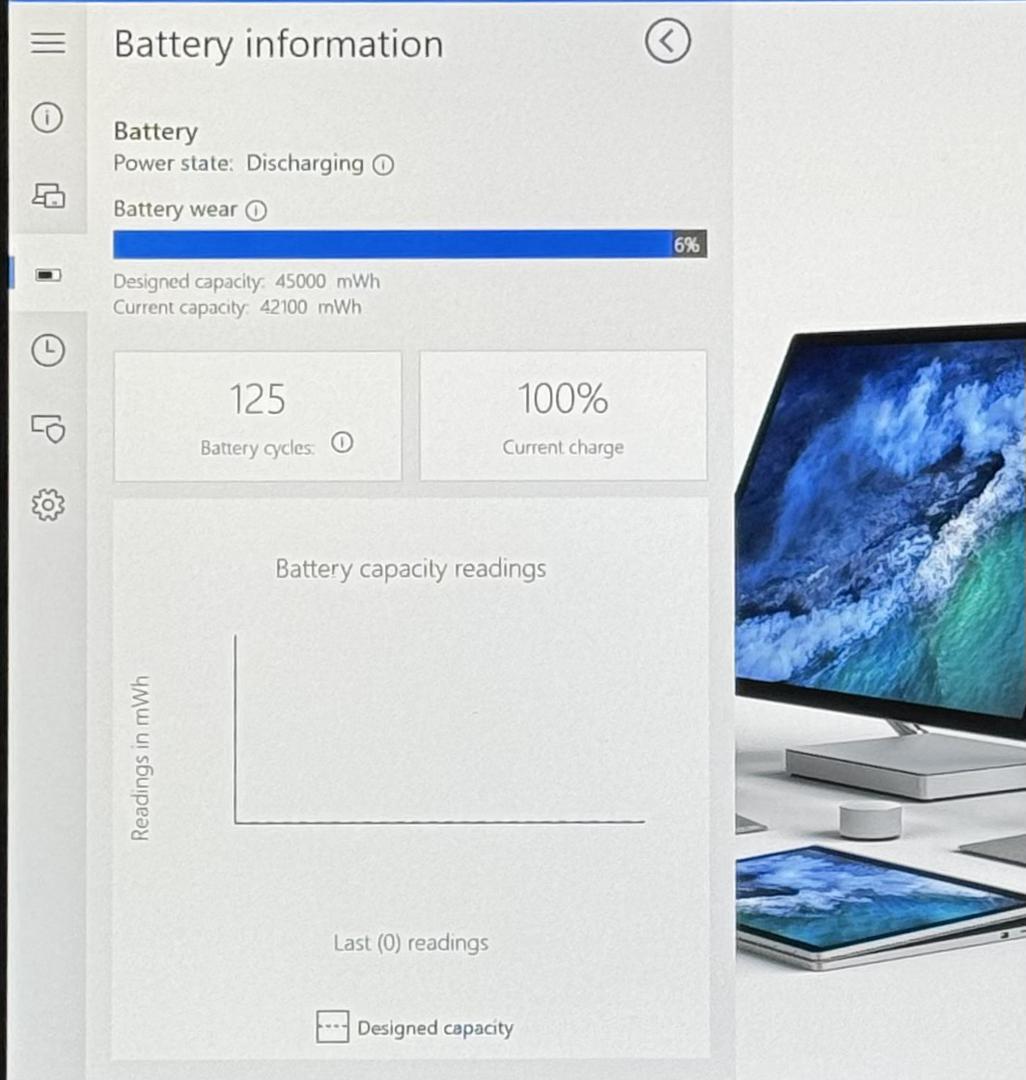Open the hamburger navigation menu
This screenshot has width=1026, height=1080.
pos(47,44)
